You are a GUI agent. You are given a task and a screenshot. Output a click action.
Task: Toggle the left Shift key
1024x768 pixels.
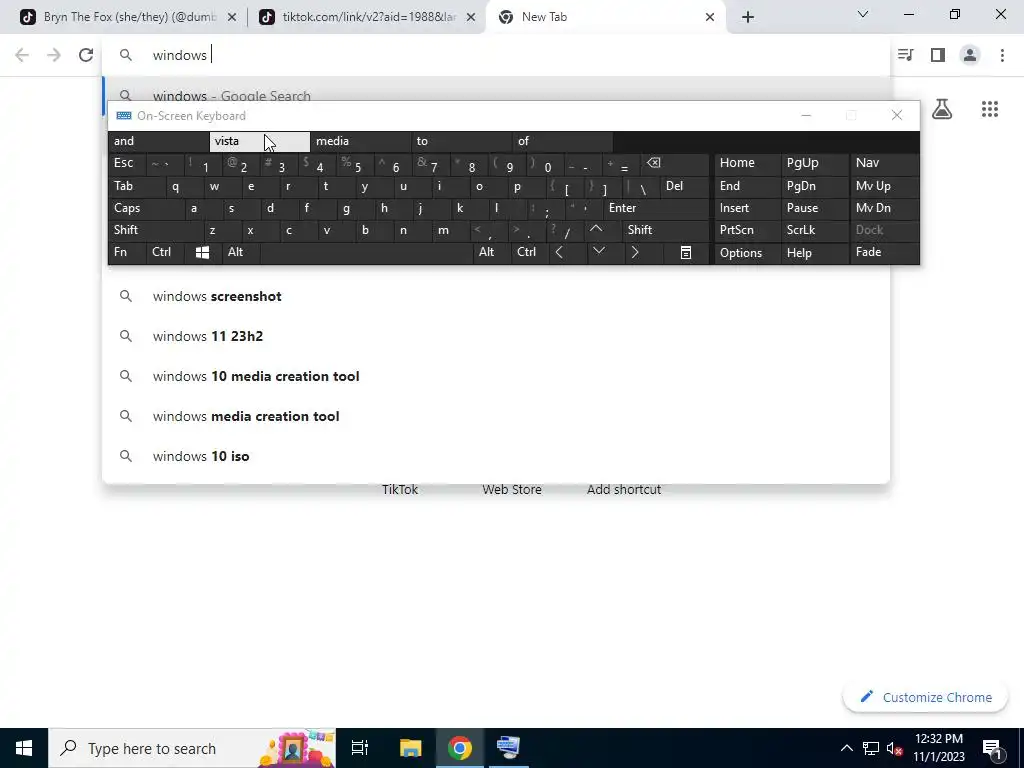tap(155, 230)
